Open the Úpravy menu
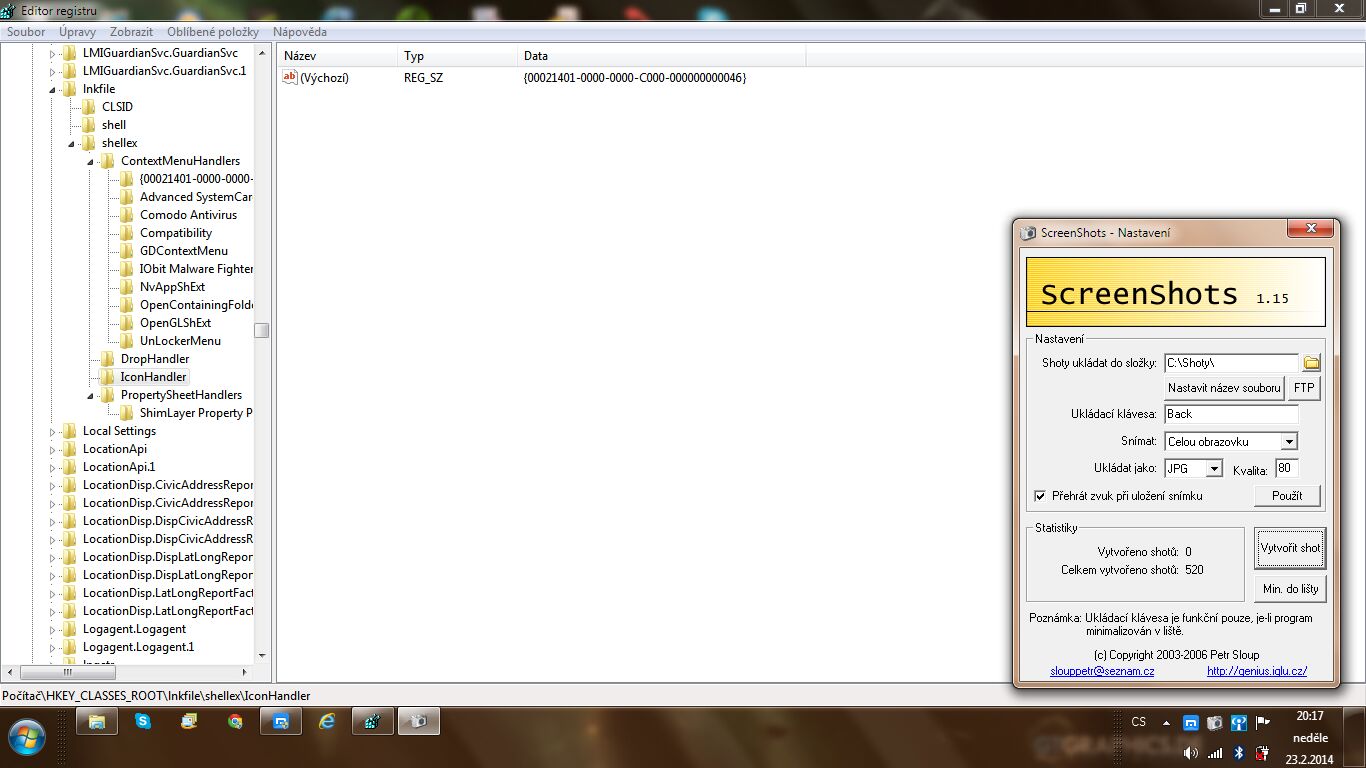This screenshot has height=768, width=1366. (x=77, y=32)
